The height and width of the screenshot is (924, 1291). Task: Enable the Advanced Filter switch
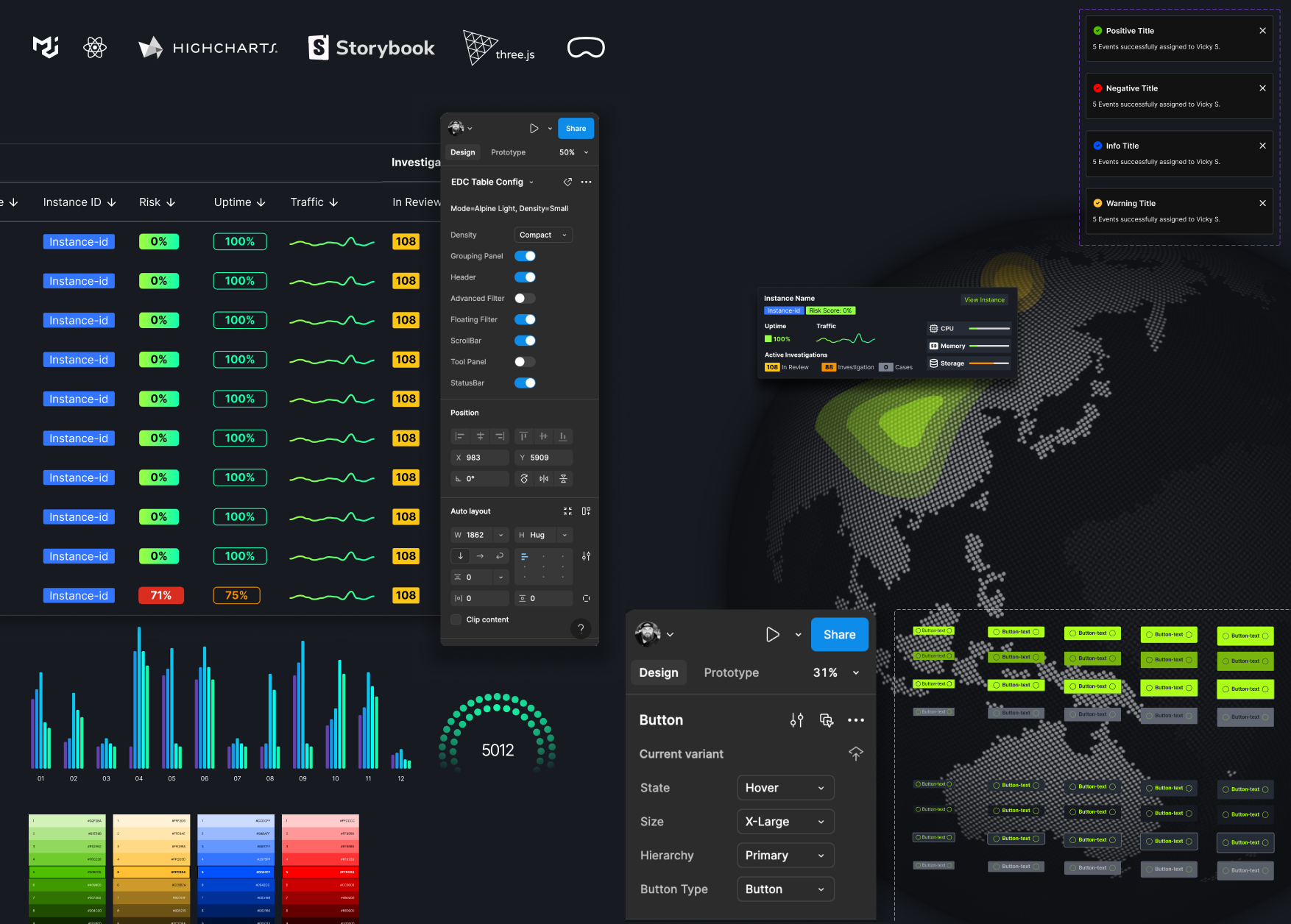coord(525,298)
